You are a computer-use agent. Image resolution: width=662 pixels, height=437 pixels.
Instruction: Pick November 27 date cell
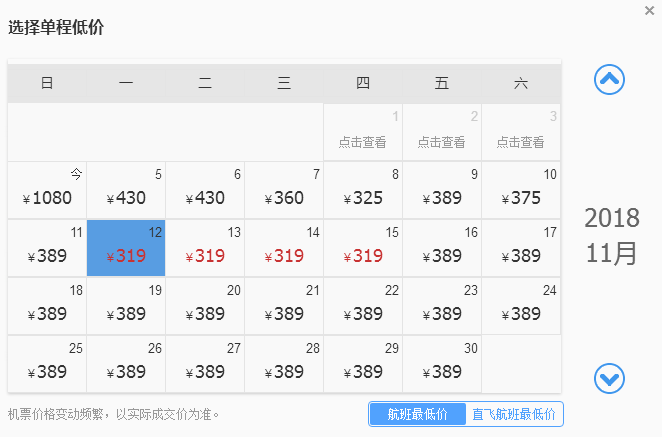(205, 364)
